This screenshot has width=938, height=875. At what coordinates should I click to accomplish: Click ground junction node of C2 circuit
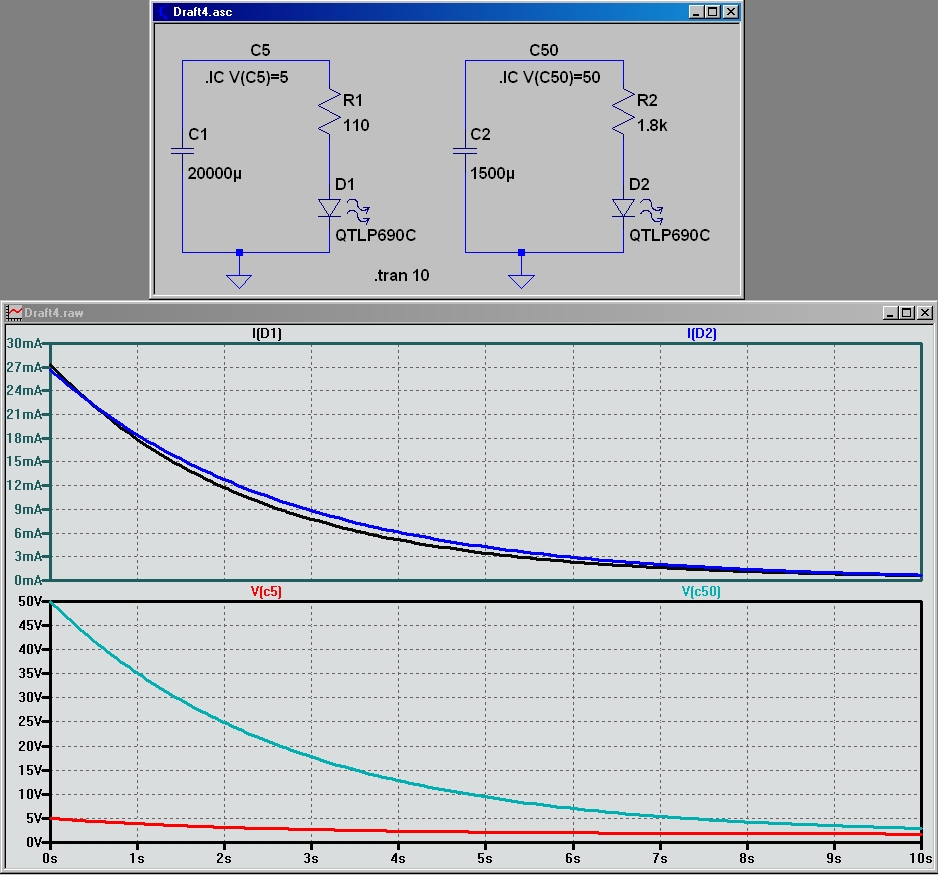point(522,252)
